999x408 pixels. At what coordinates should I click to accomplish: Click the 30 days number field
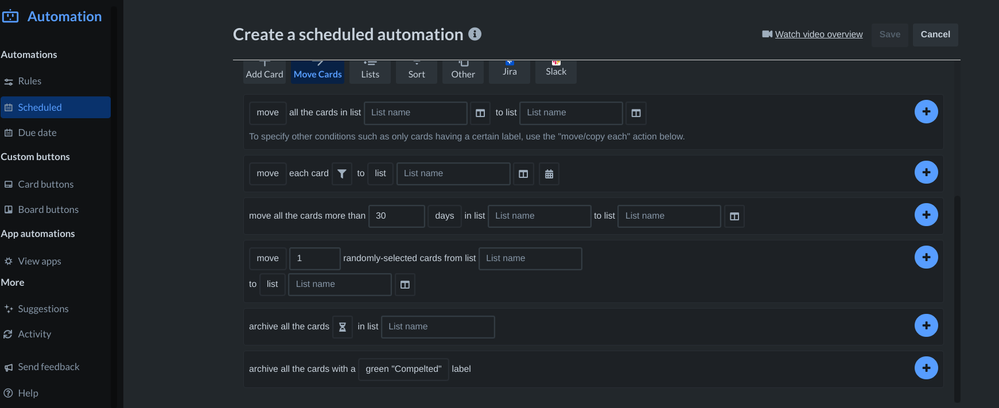(x=396, y=216)
